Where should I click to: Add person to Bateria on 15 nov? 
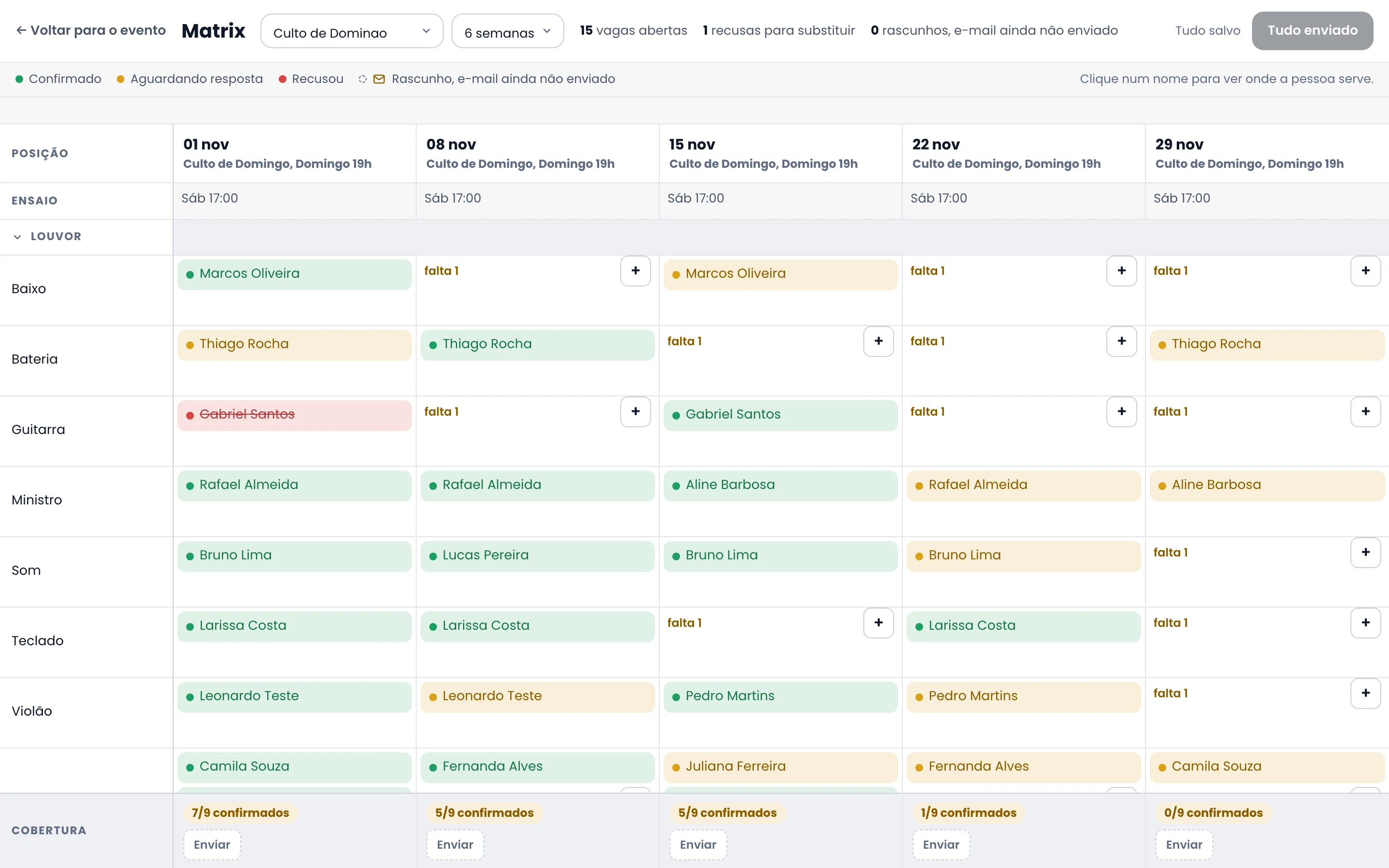pyautogui.click(x=878, y=341)
